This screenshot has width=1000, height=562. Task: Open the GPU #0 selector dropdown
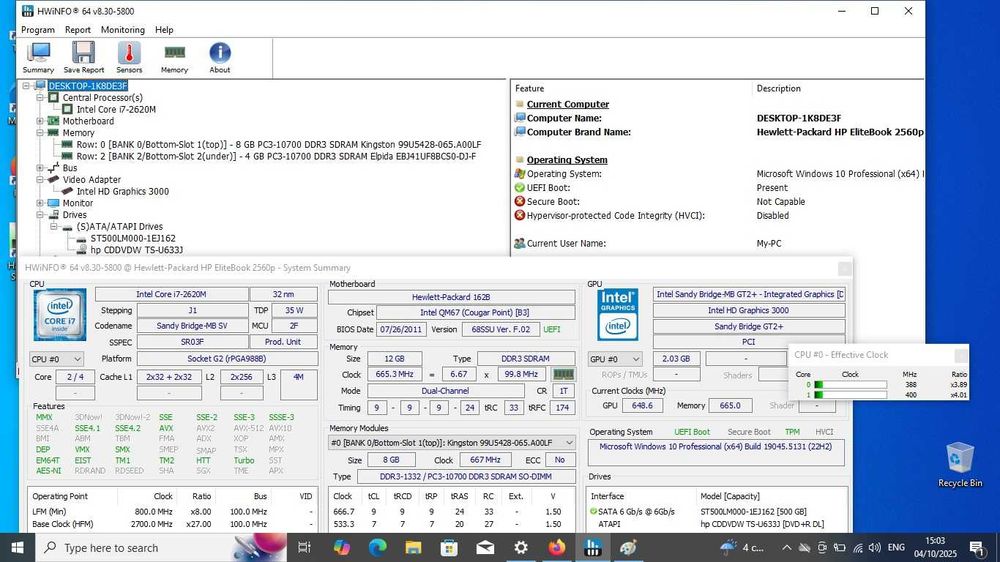(x=615, y=359)
